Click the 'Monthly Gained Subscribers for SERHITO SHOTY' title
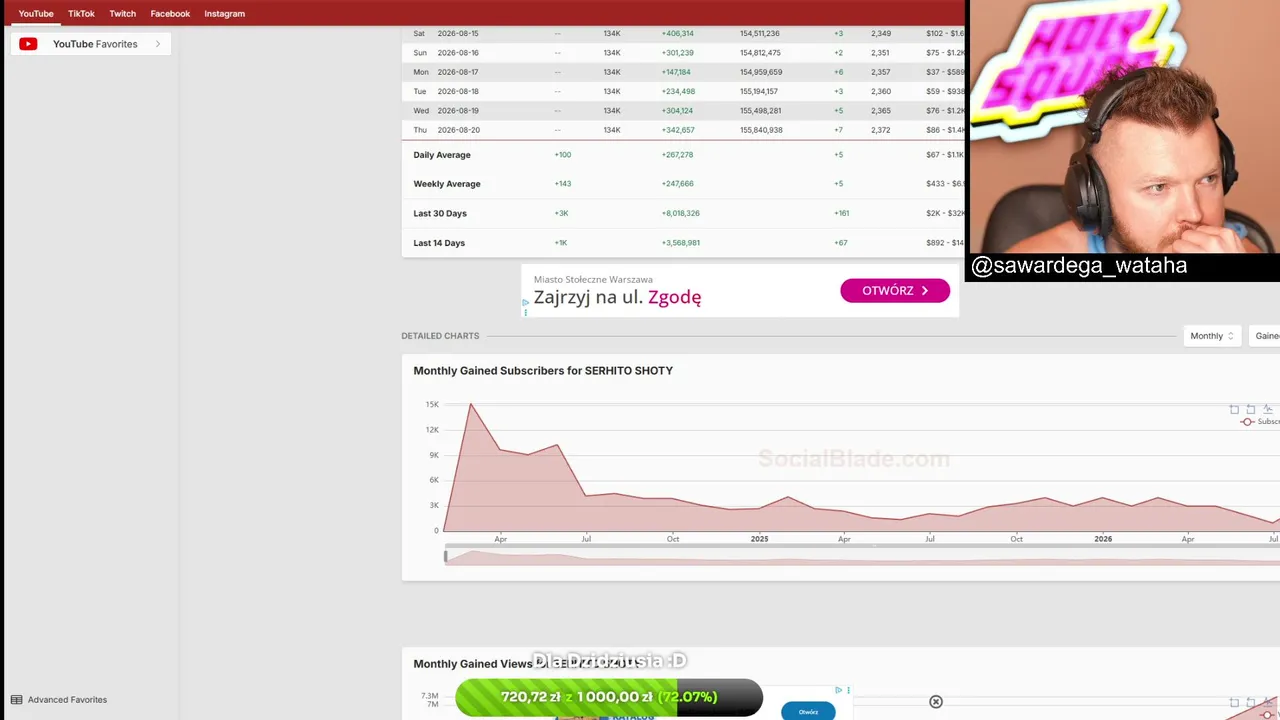This screenshot has width=1280, height=720. point(543,371)
